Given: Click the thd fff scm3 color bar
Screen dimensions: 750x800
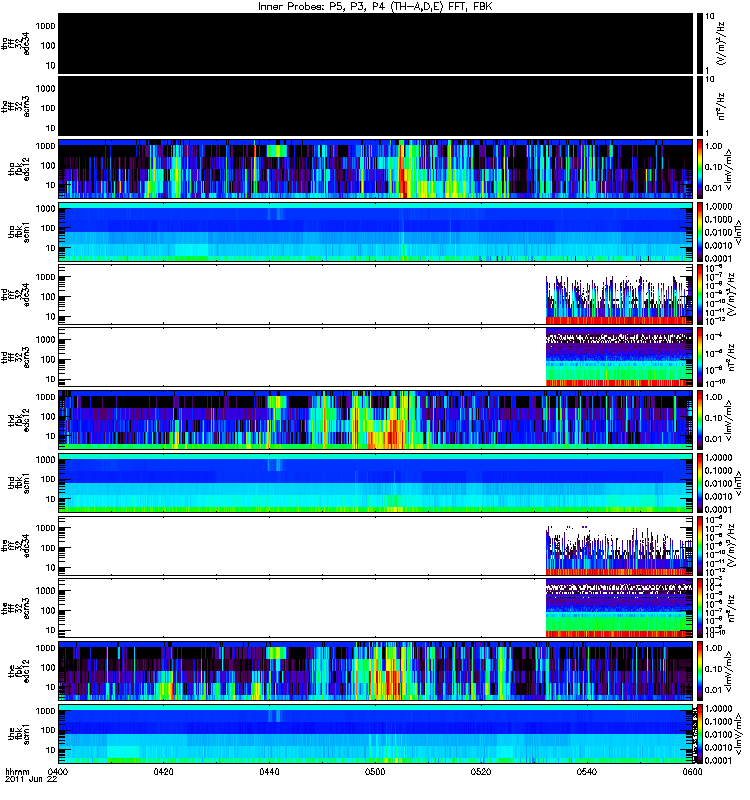Looking at the screenshot, I should pyautogui.click(x=700, y=357).
